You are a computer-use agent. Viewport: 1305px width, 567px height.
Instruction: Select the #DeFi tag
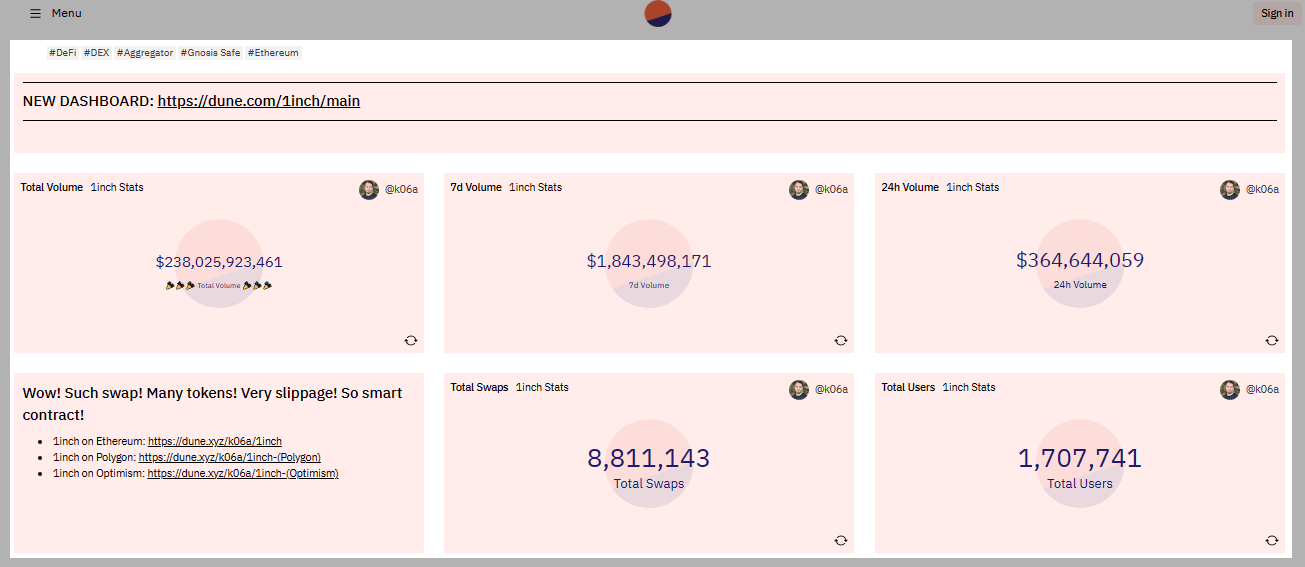point(63,52)
